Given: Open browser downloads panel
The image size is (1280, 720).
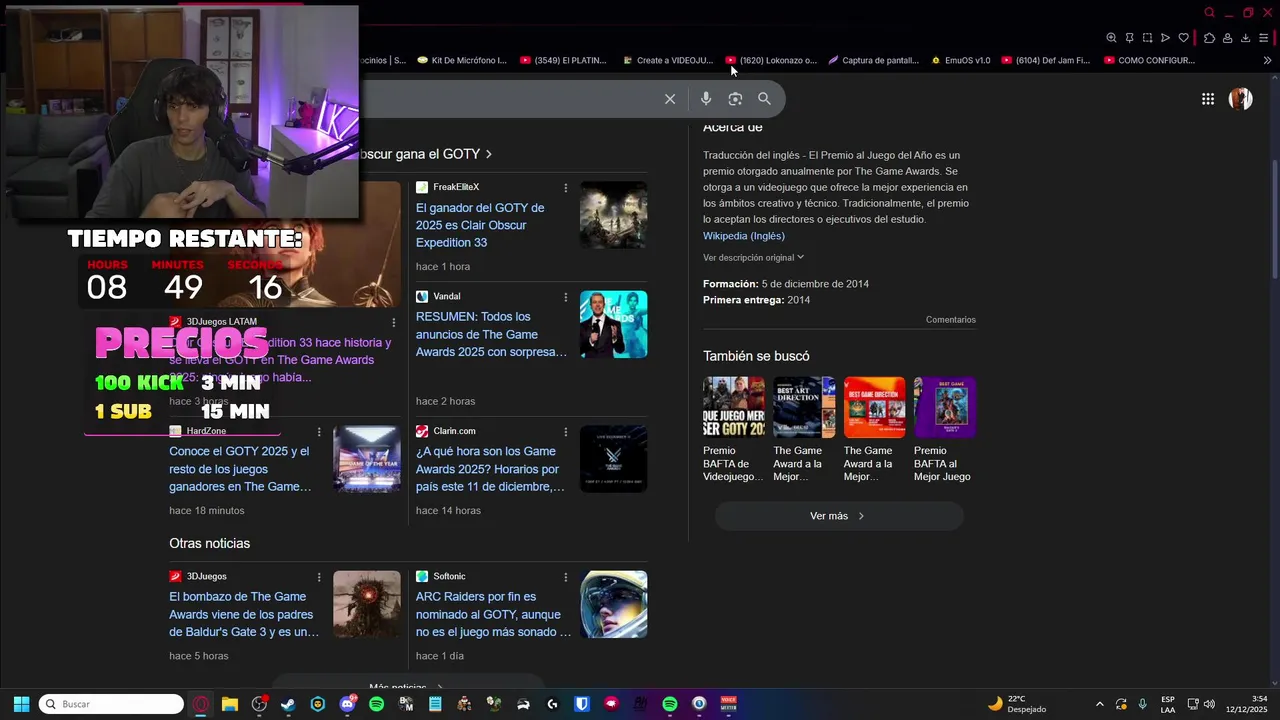Looking at the screenshot, I should pos(1245,38).
